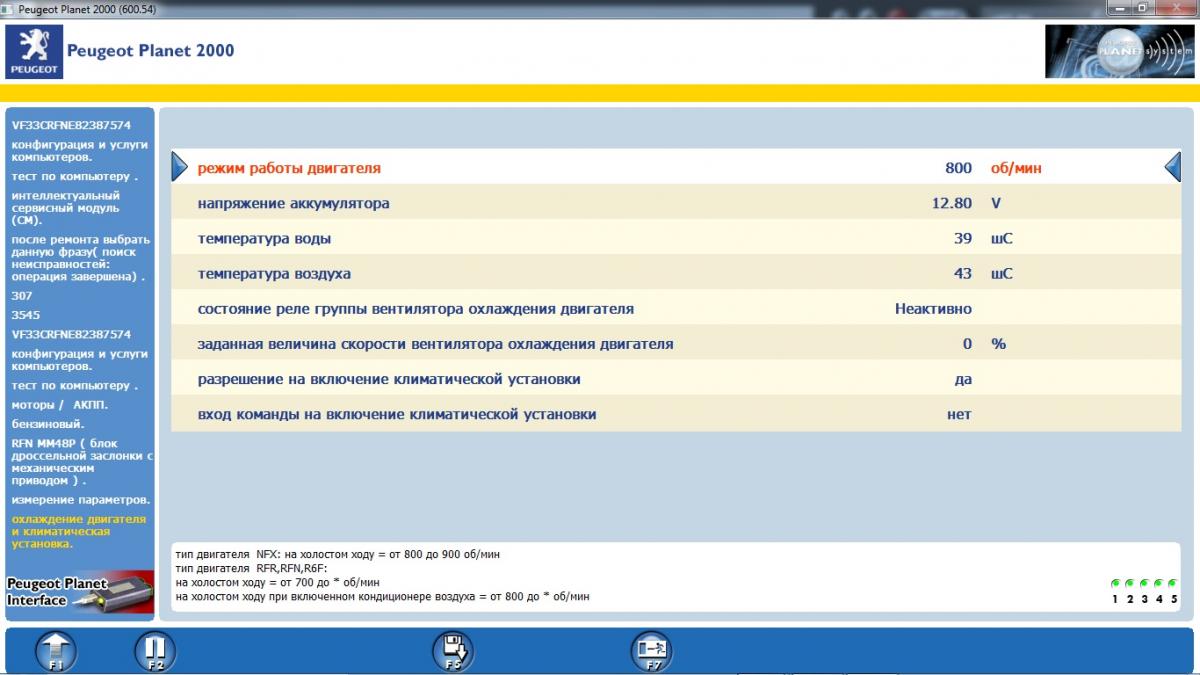1200x675 pixels.
Task: Select the 'разрешение на включение климатической установки' row
Action: pos(676,379)
